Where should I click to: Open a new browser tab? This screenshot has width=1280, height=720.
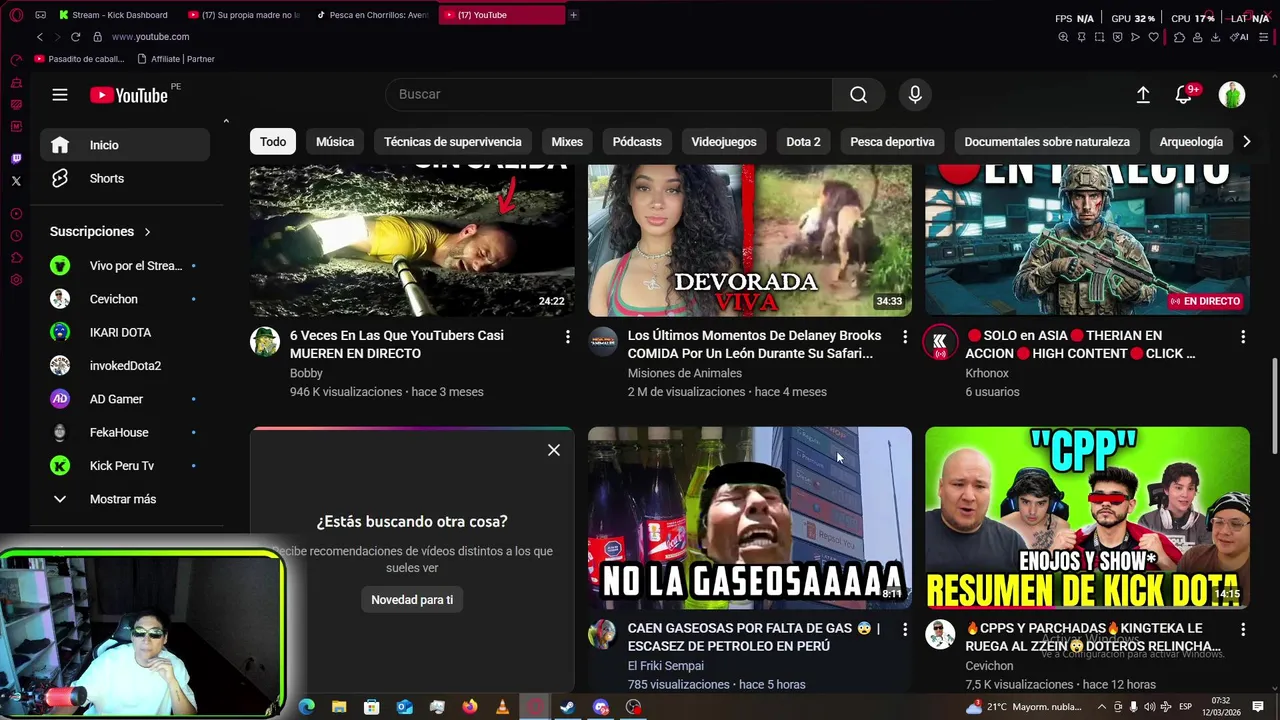click(x=573, y=15)
